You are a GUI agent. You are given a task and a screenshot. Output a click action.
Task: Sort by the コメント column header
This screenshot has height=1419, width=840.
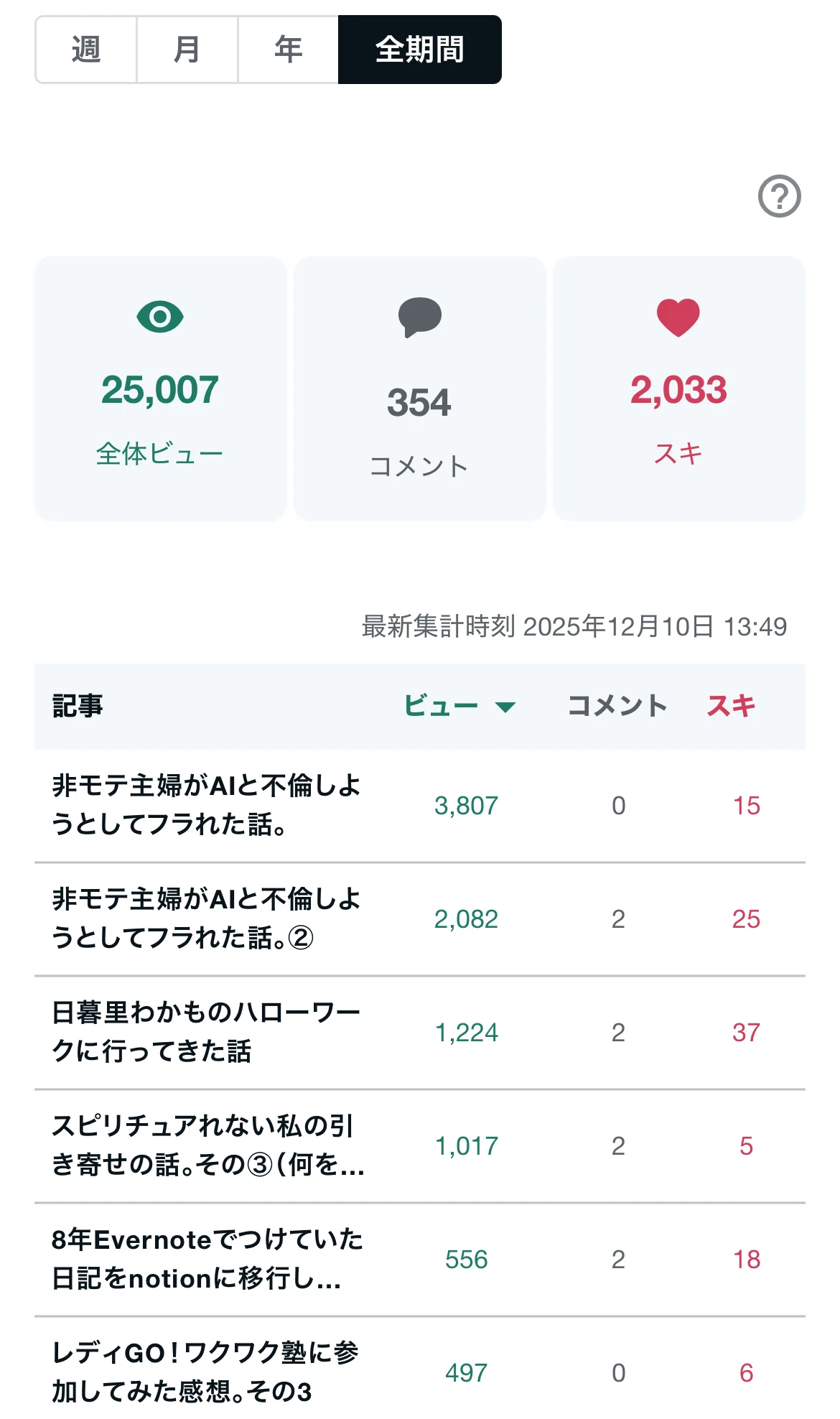(x=617, y=706)
